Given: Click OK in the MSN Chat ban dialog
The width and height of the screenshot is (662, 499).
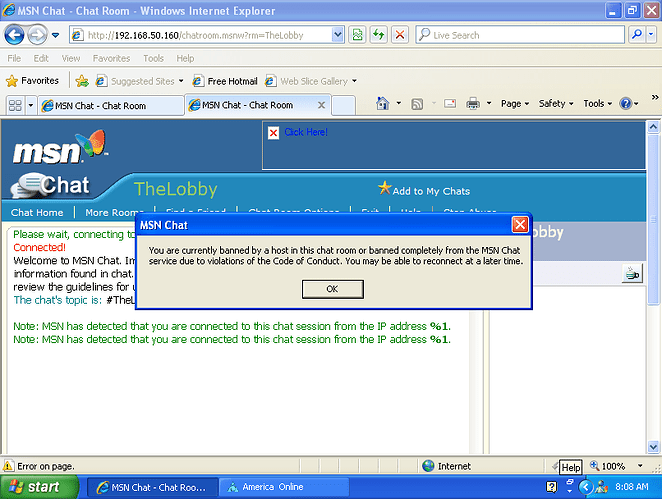Looking at the screenshot, I should click(x=331, y=289).
